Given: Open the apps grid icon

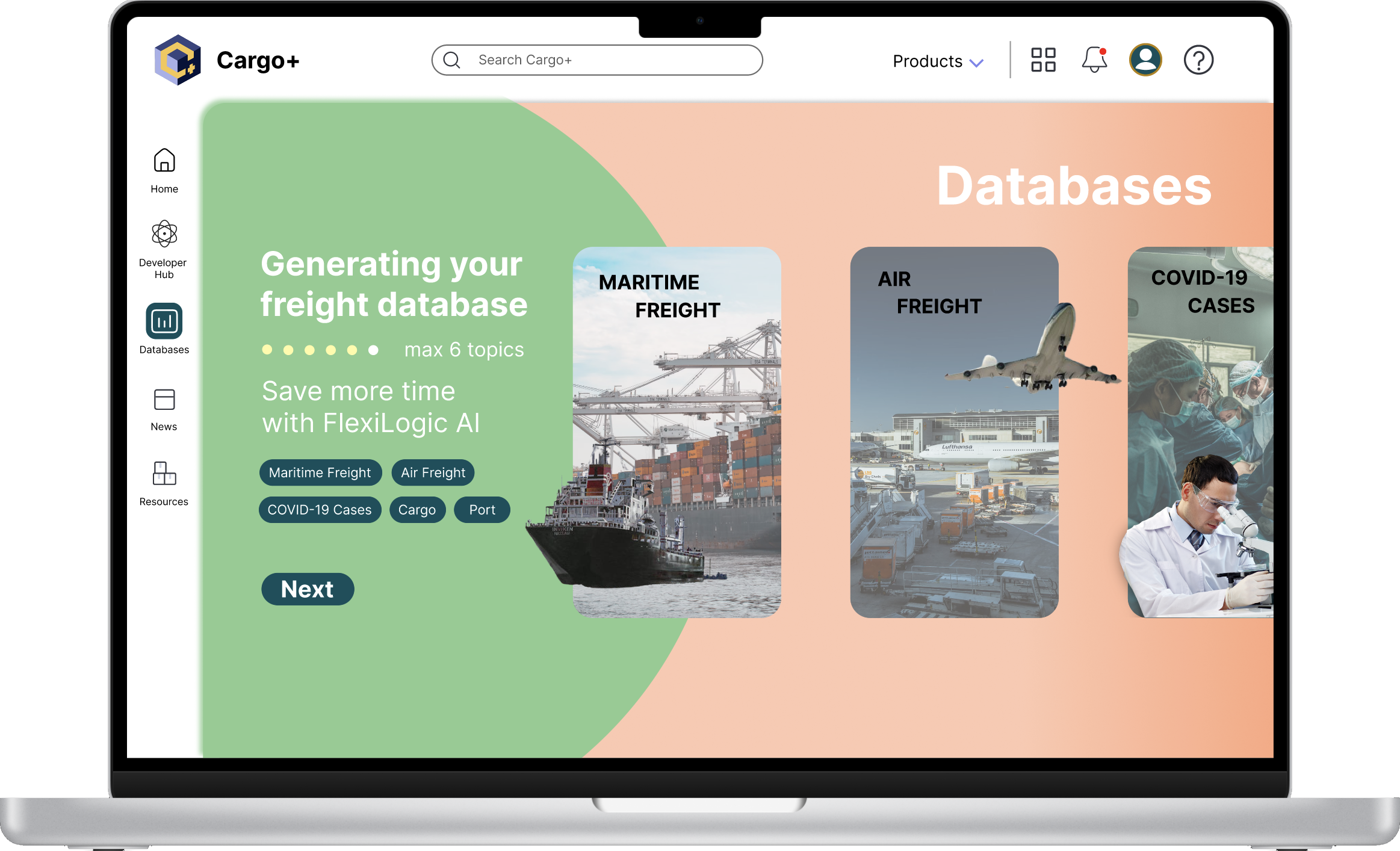Looking at the screenshot, I should coord(1043,60).
